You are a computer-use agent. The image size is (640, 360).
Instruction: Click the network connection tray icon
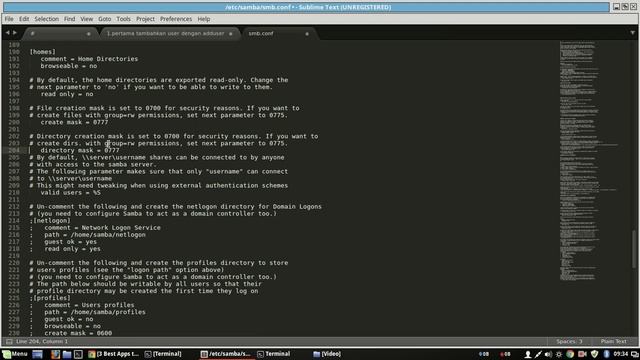pyautogui.click(x=538, y=354)
